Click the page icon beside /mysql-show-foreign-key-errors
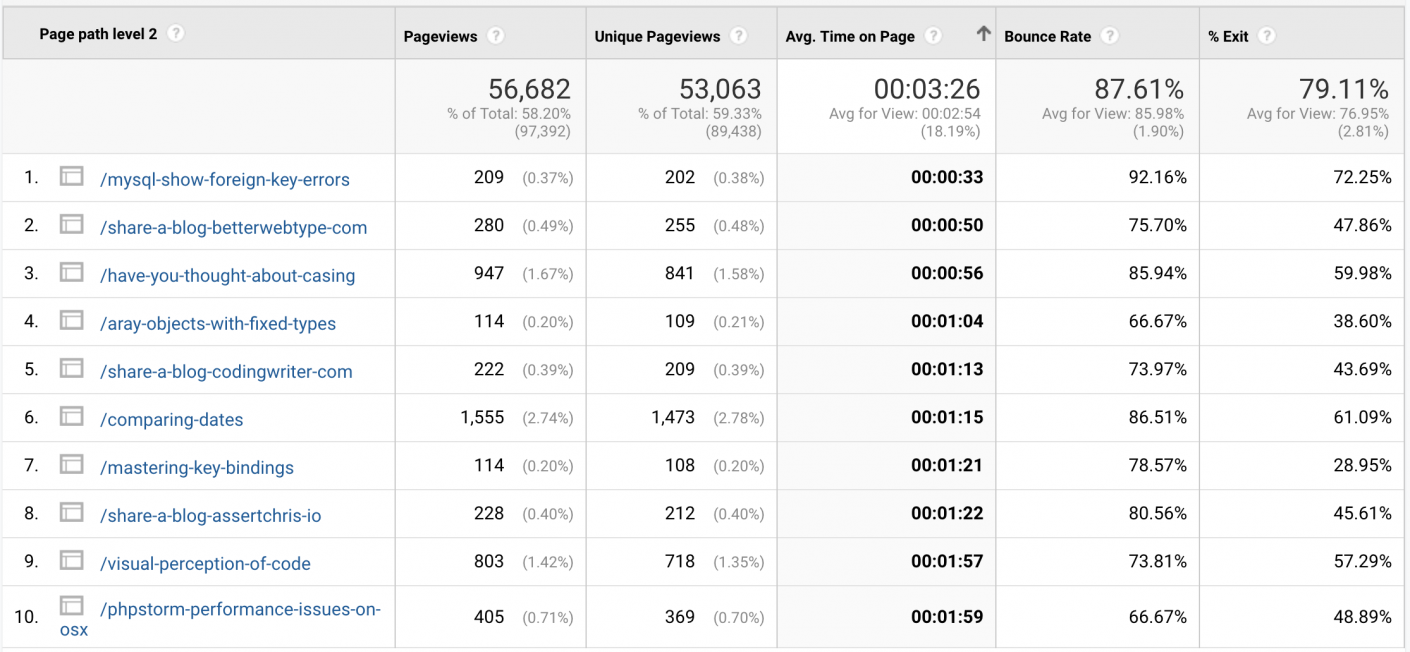 pos(71,174)
